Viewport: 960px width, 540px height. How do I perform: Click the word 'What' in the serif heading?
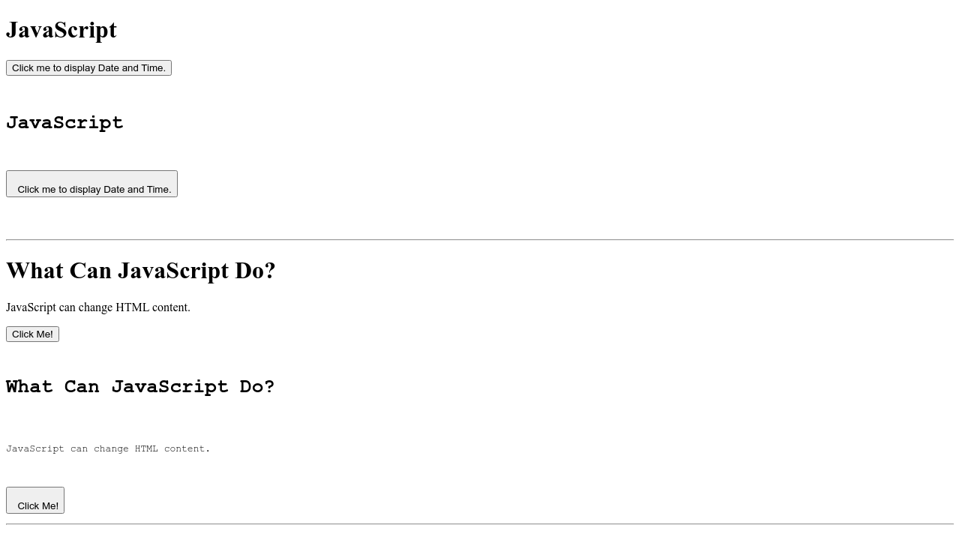coord(35,271)
